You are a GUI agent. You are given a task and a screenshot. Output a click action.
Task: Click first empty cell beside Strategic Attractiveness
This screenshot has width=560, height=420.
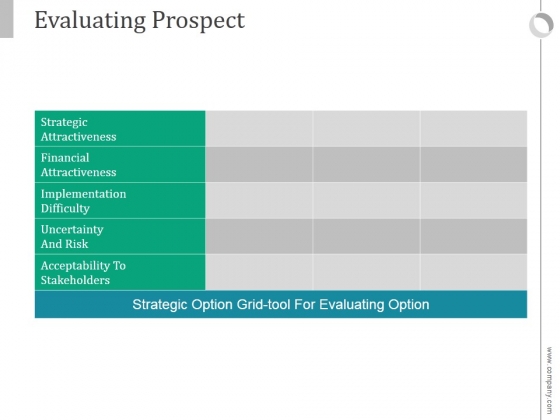(259, 129)
